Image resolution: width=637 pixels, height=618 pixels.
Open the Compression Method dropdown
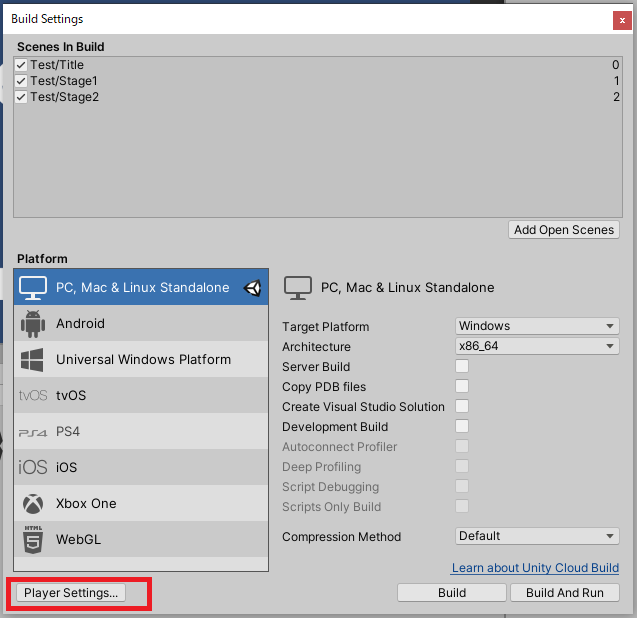537,536
